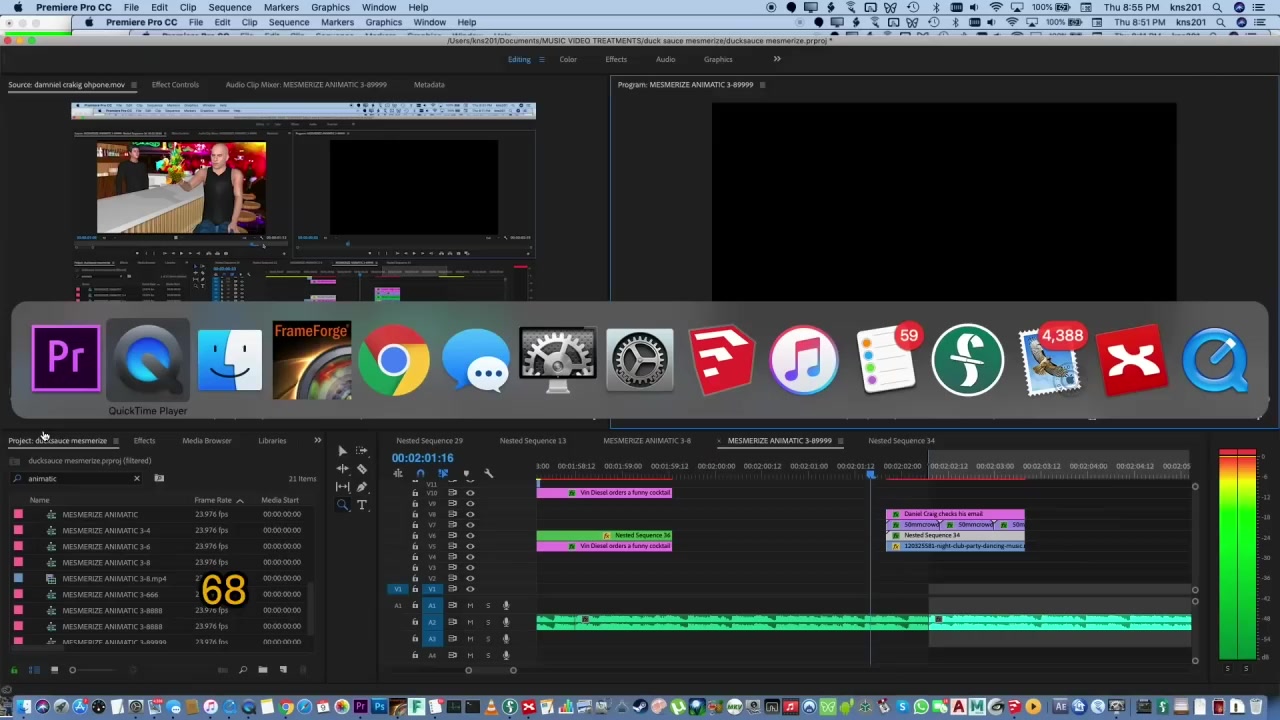
Task: Open Find in Project panel footer
Action: point(243,670)
